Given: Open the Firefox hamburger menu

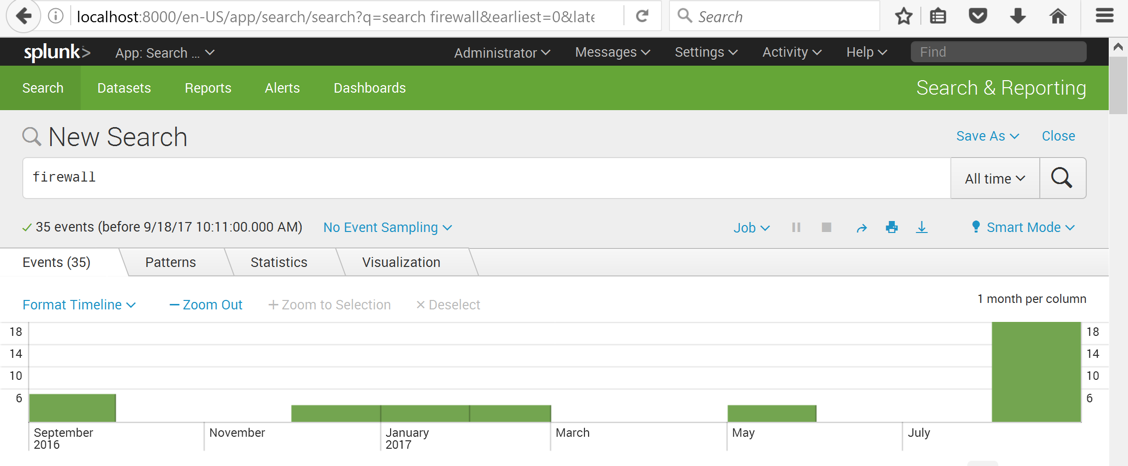Looking at the screenshot, I should click(x=1104, y=16).
